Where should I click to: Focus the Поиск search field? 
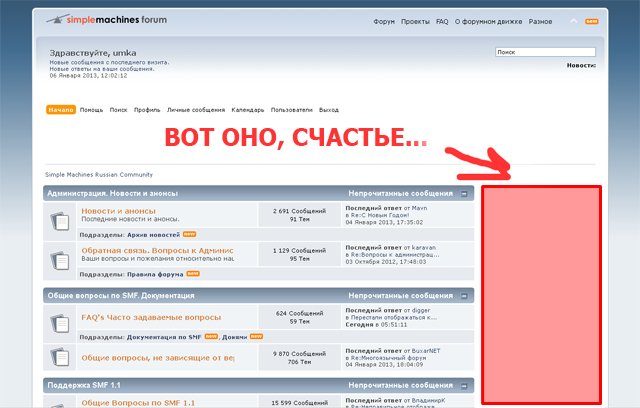[x=545, y=52]
